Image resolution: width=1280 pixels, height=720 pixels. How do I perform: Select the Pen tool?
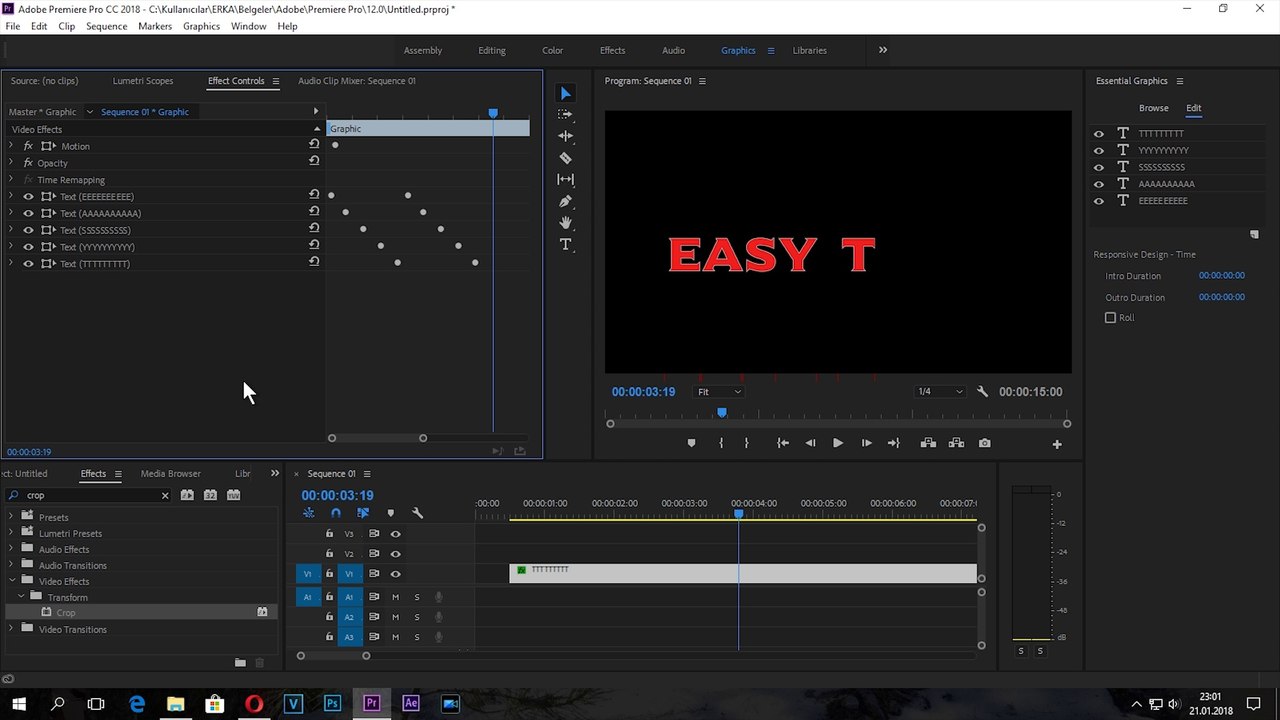(565, 201)
